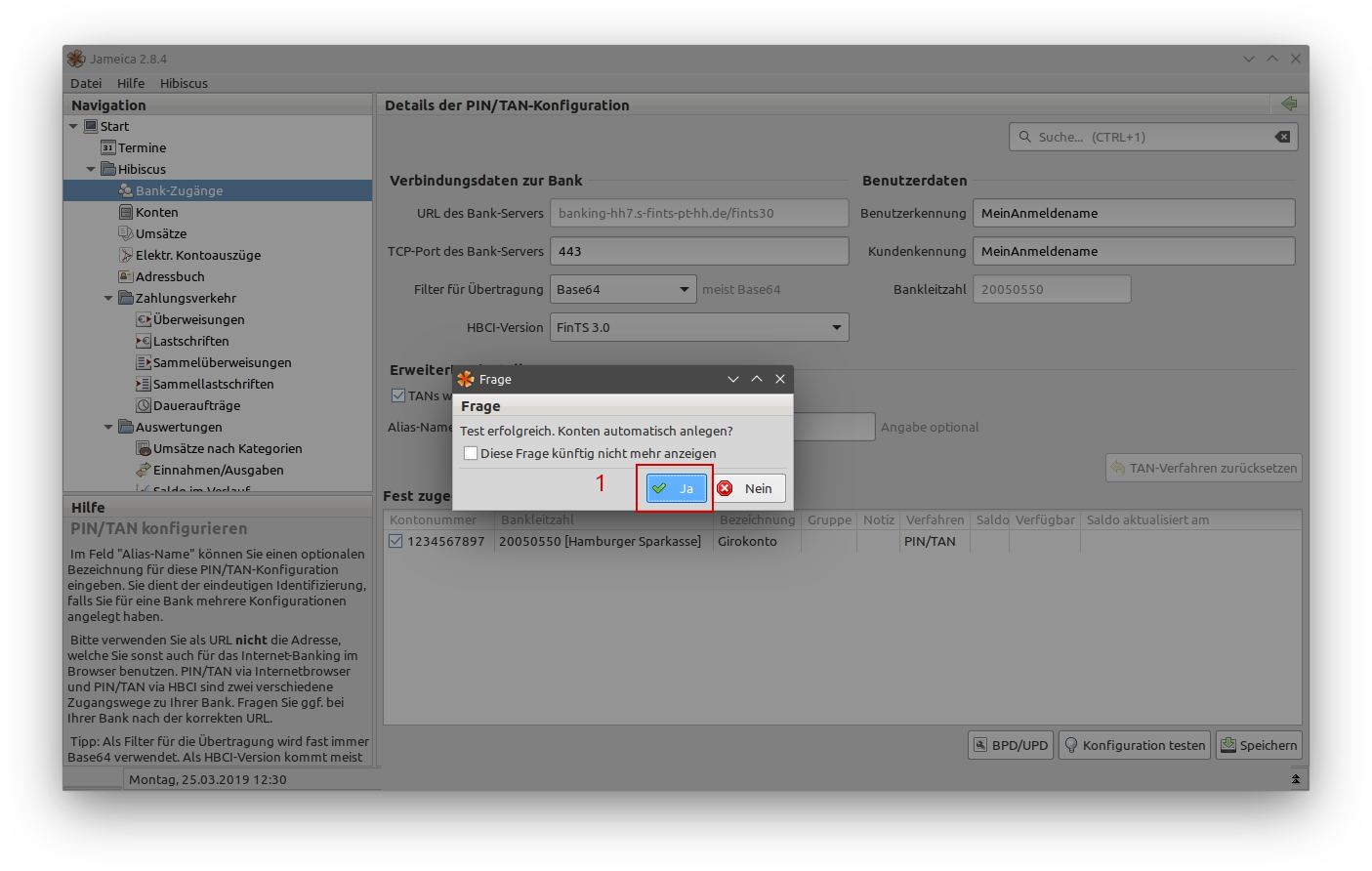
Task: Open the Filter für Übertragung dropdown
Action: (623, 289)
